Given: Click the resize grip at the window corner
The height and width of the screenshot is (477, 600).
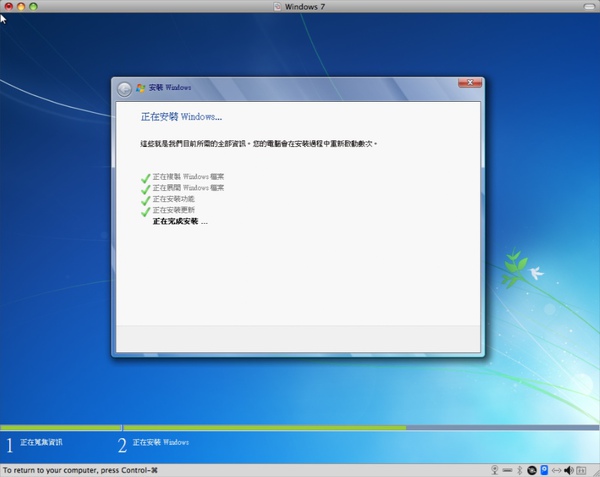Looking at the screenshot, I should [595, 472].
